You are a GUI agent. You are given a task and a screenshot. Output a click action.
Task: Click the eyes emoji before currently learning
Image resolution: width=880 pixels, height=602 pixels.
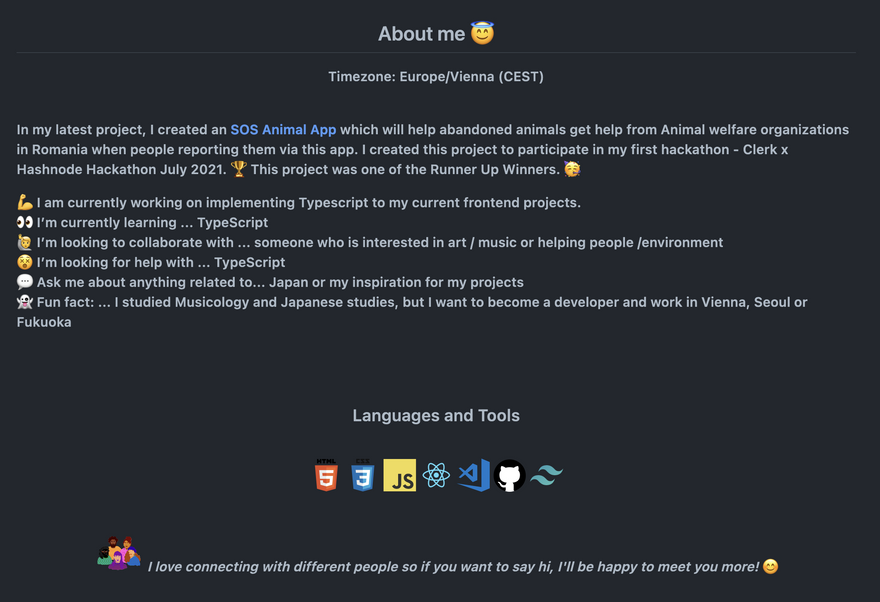25,223
